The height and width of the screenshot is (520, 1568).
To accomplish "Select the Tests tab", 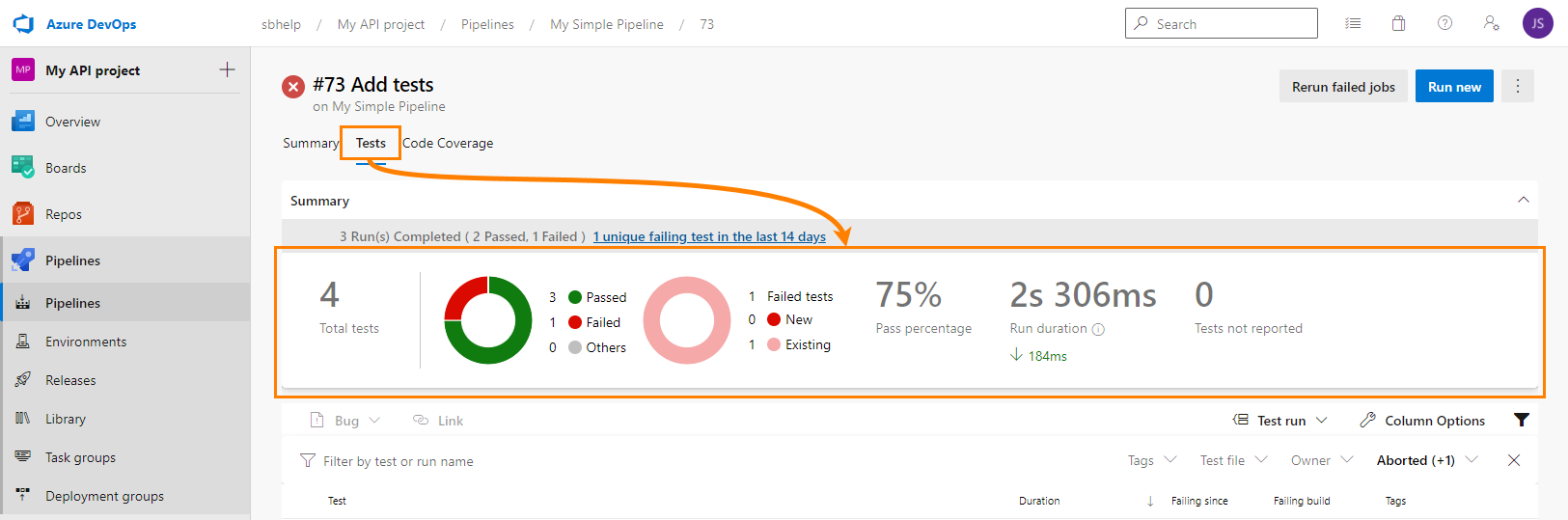I will click(371, 143).
